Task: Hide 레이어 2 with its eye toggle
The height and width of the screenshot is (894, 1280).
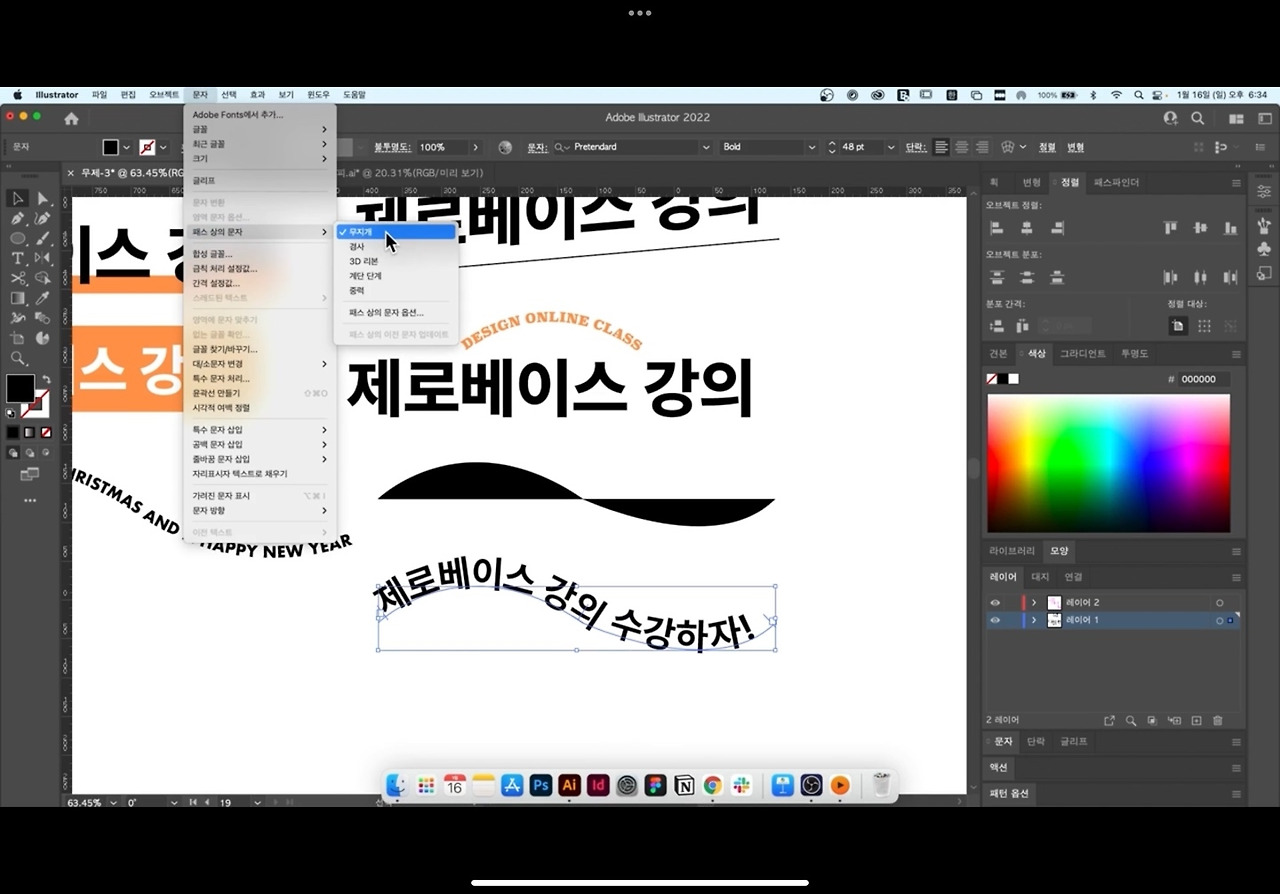Action: coord(994,602)
